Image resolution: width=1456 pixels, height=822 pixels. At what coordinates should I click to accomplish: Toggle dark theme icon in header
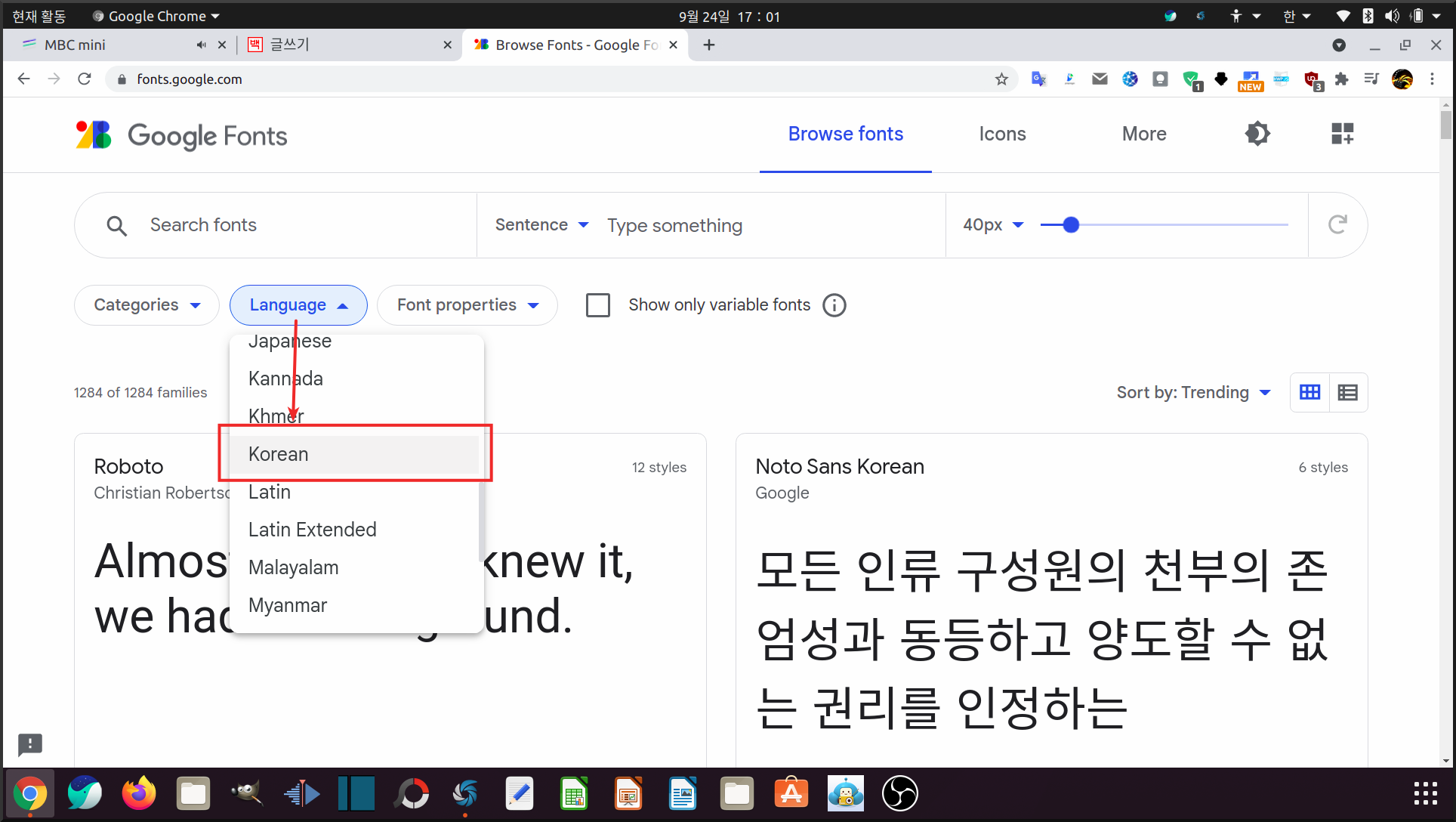coord(1257,134)
